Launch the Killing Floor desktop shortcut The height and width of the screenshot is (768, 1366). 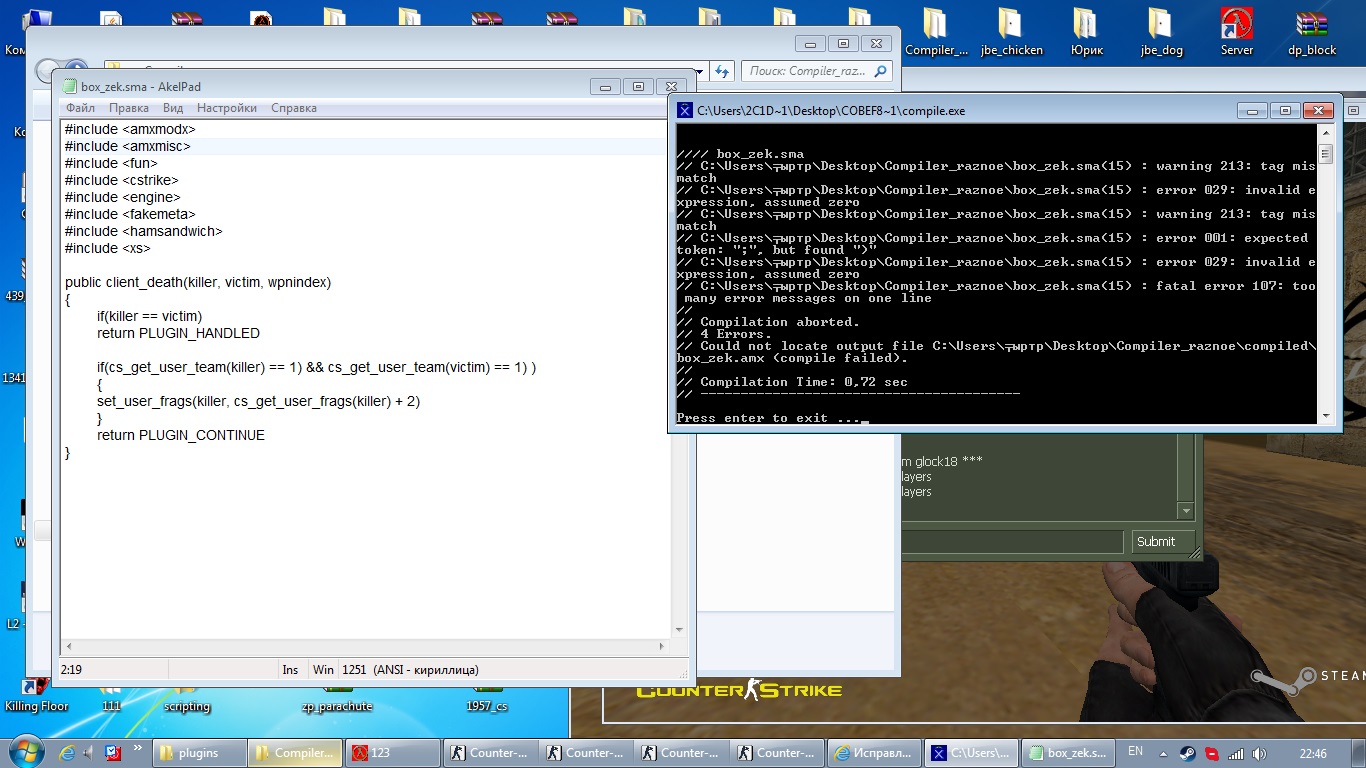click(x=36, y=695)
